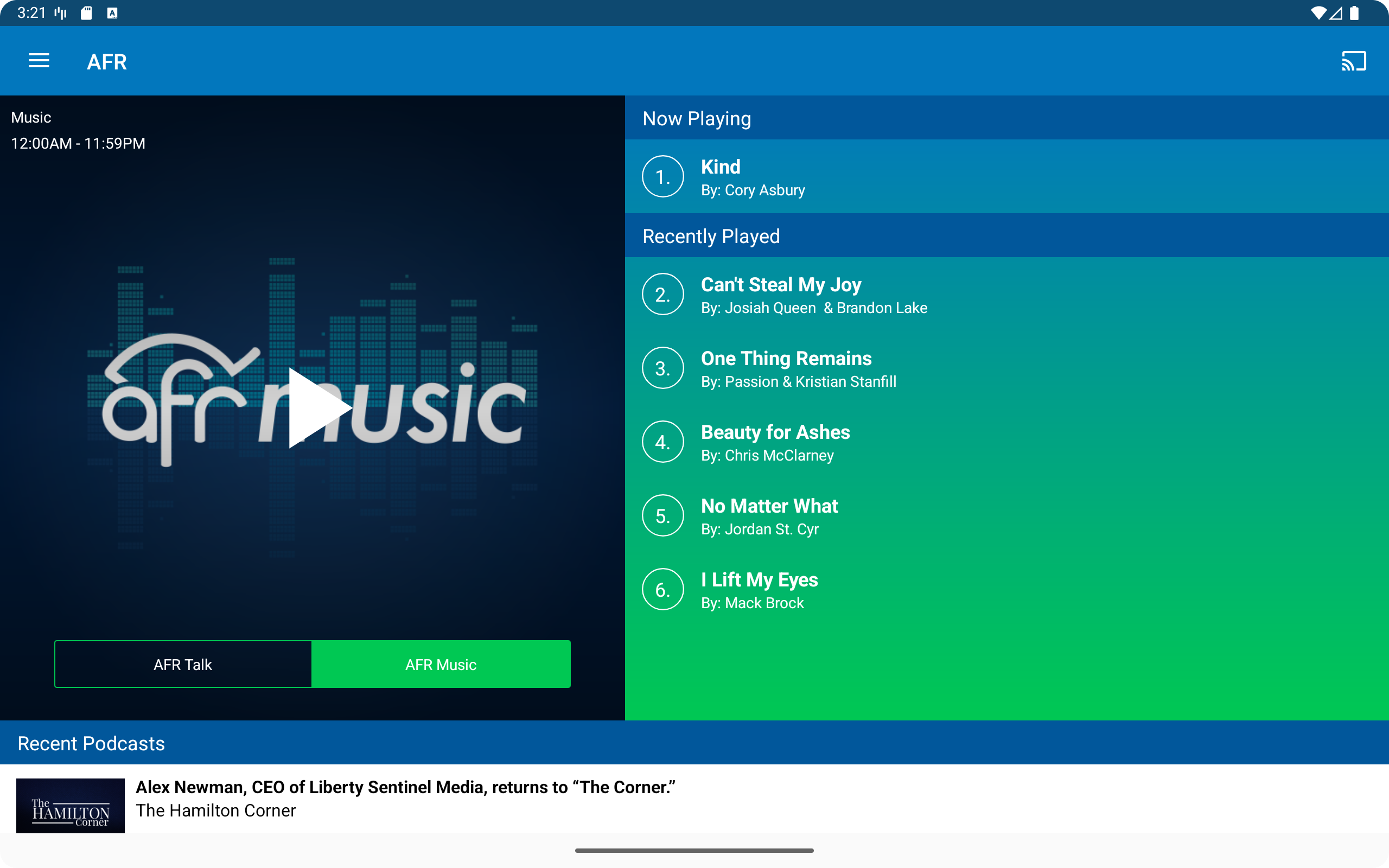Start playback with the play button
This screenshot has height=868, width=1389.
(x=319, y=407)
